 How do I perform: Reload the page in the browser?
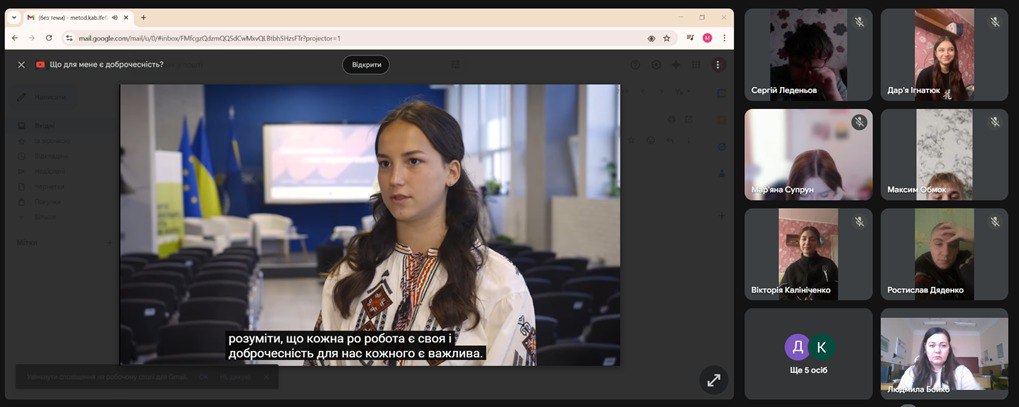pos(49,38)
